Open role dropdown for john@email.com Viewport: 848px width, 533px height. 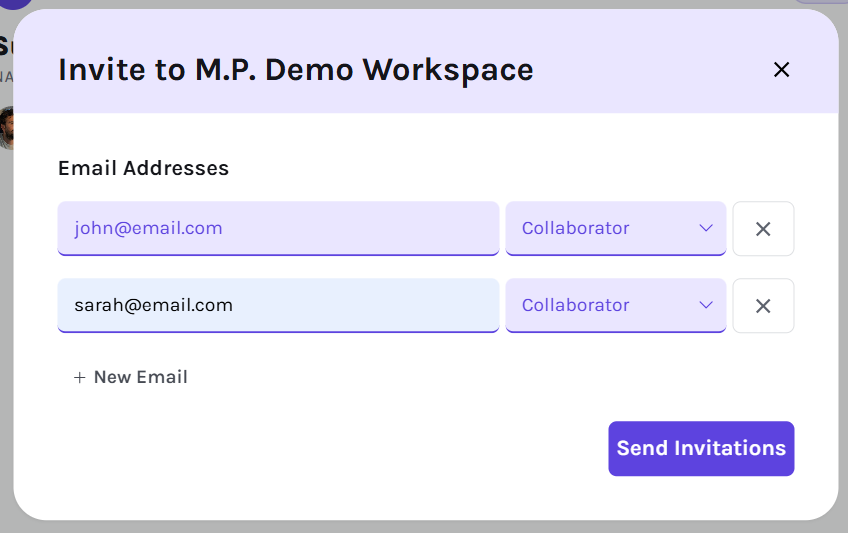[x=615, y=229]
